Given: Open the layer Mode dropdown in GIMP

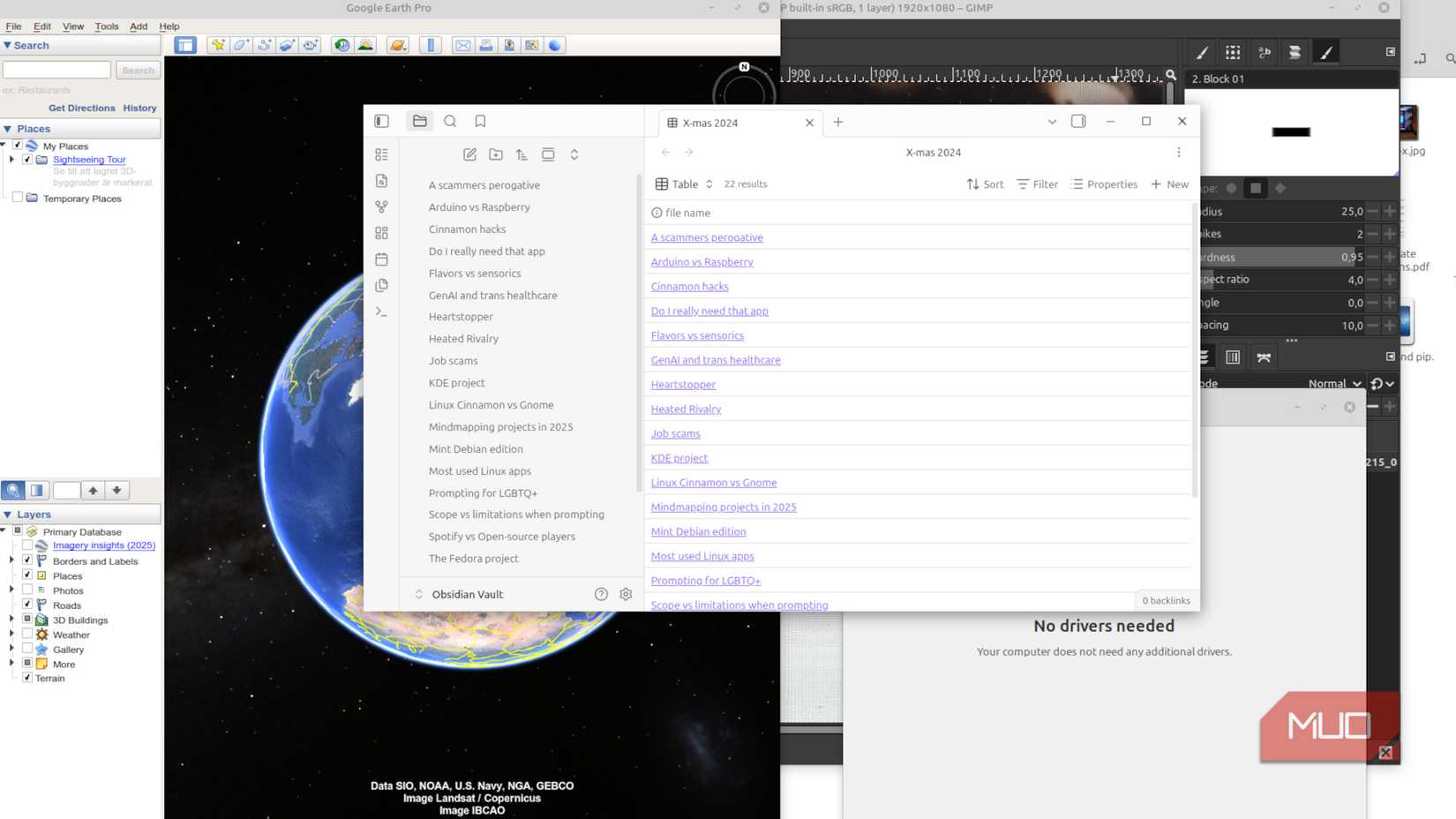Looking at the screenshot, I should pyautogui.click(x=1332, y=383).
